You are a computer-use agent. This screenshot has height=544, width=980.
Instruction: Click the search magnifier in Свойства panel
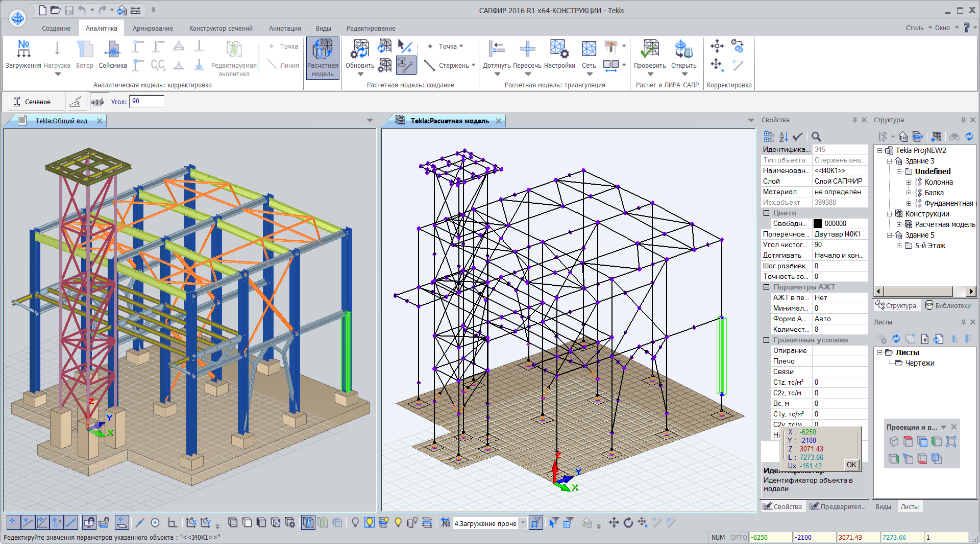click(816, 136)
